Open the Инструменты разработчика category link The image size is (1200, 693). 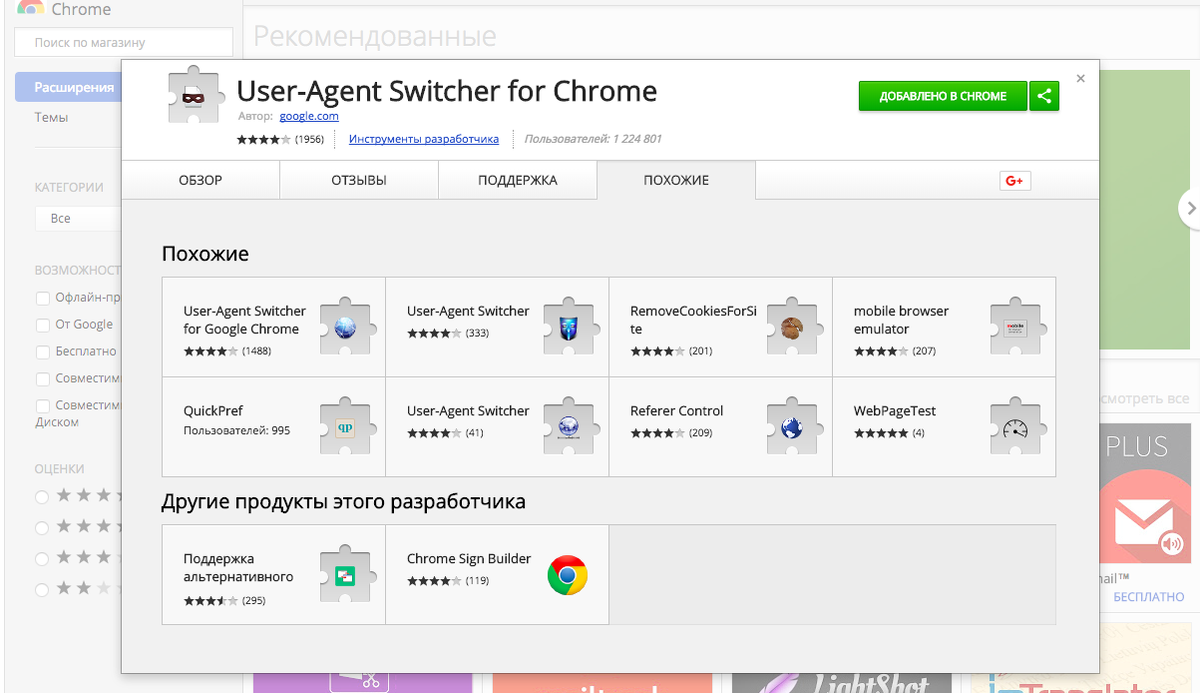pos(424,139)
